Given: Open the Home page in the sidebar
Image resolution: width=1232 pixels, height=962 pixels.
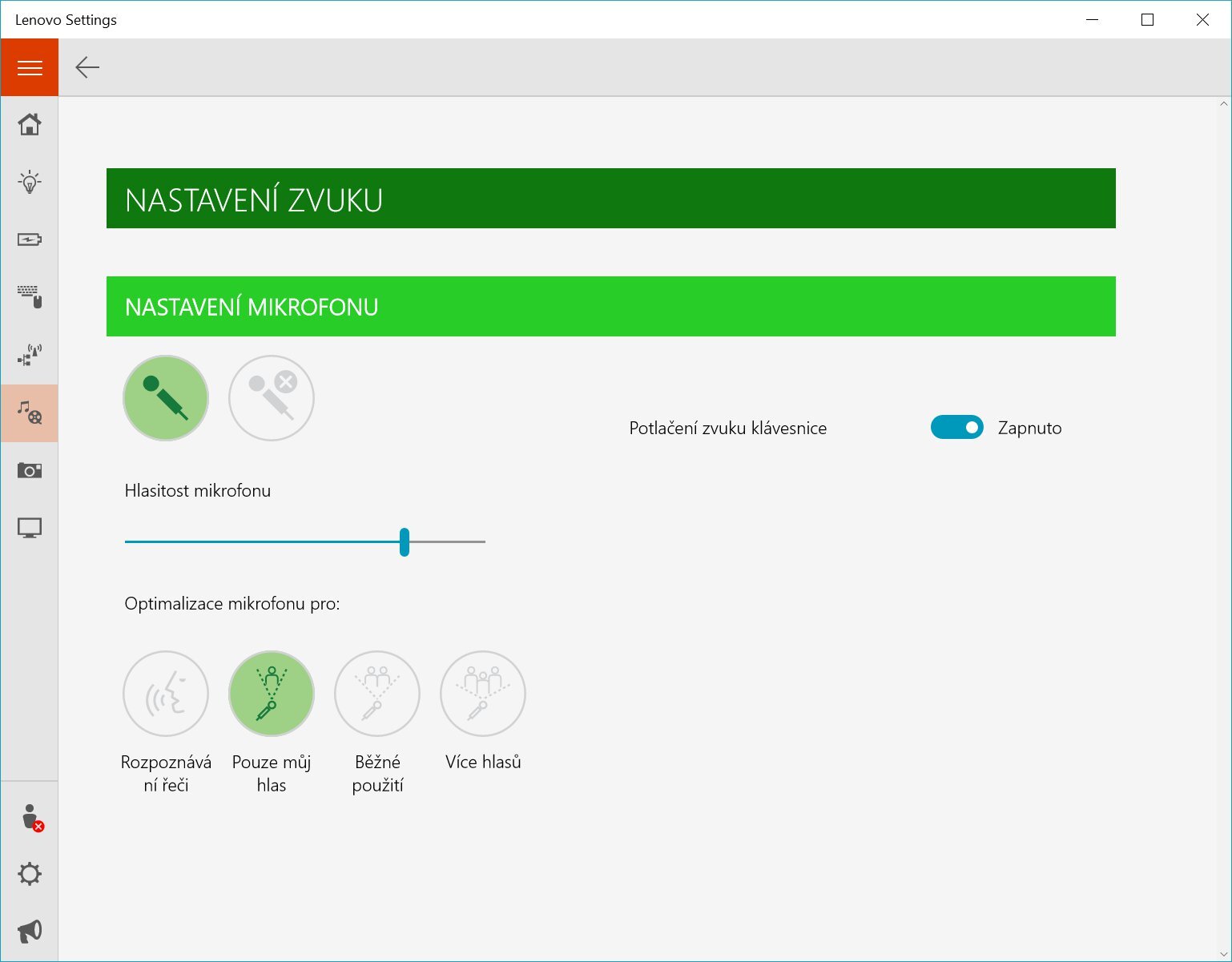Looking at the screenshot, I should 30,125.
